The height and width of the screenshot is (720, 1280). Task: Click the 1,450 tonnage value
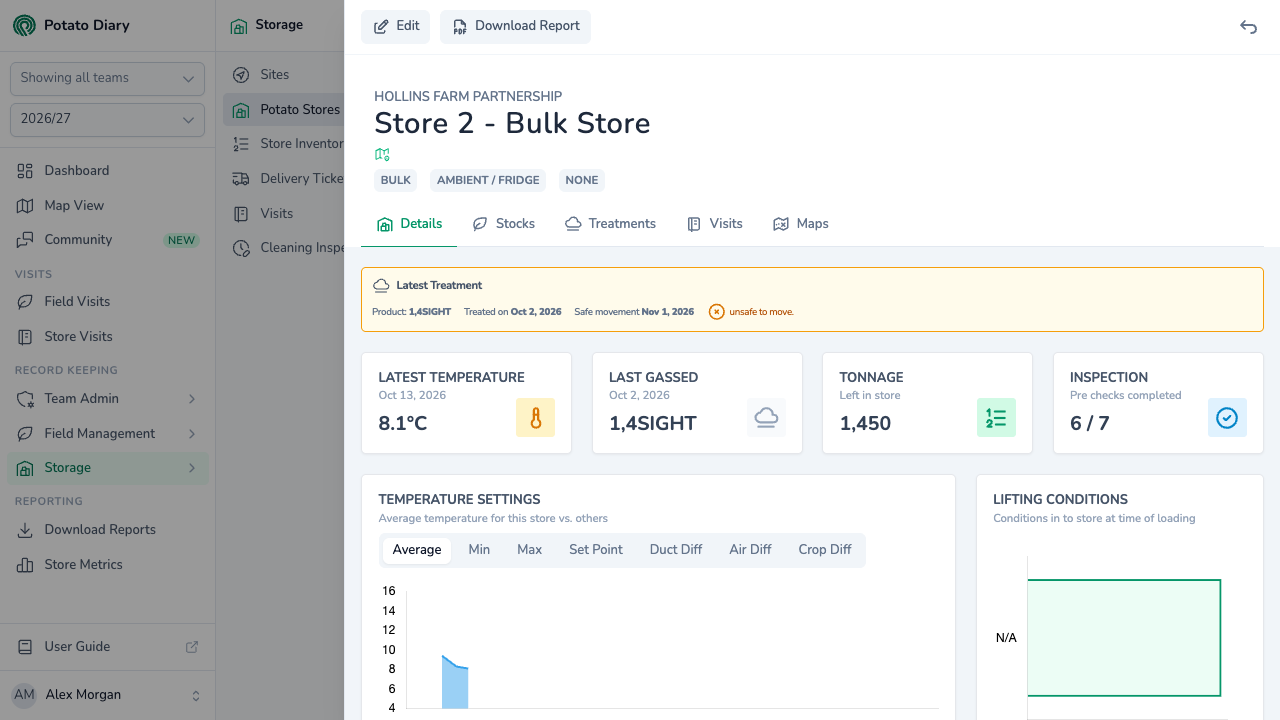click(865, 424)
